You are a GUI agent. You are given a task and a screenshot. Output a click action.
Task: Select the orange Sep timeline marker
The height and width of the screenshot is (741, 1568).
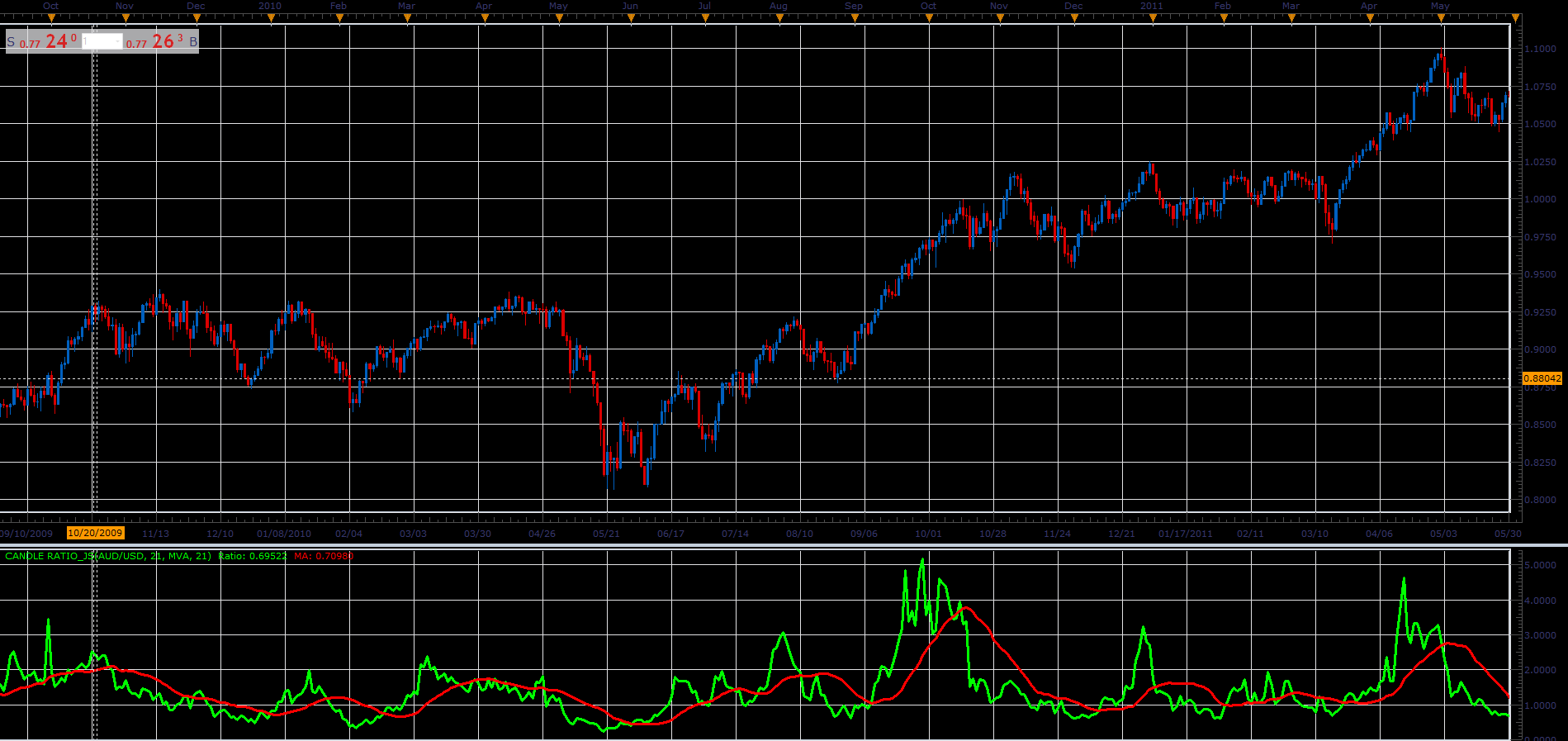click(855, 18)
